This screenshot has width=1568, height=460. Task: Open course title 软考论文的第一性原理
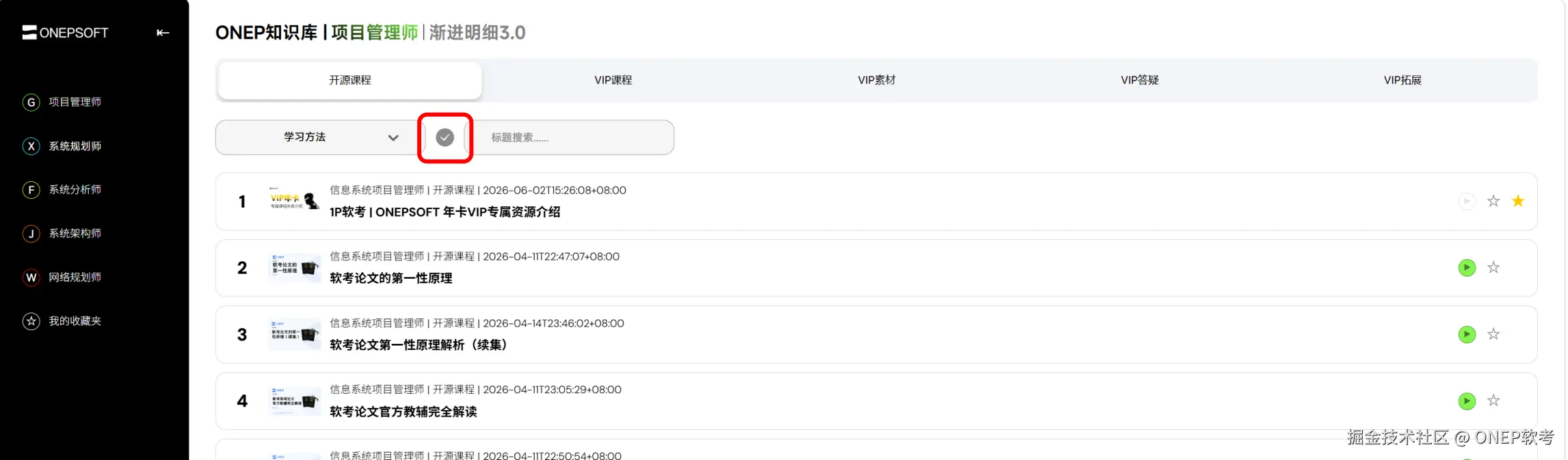tap(390, 278)
